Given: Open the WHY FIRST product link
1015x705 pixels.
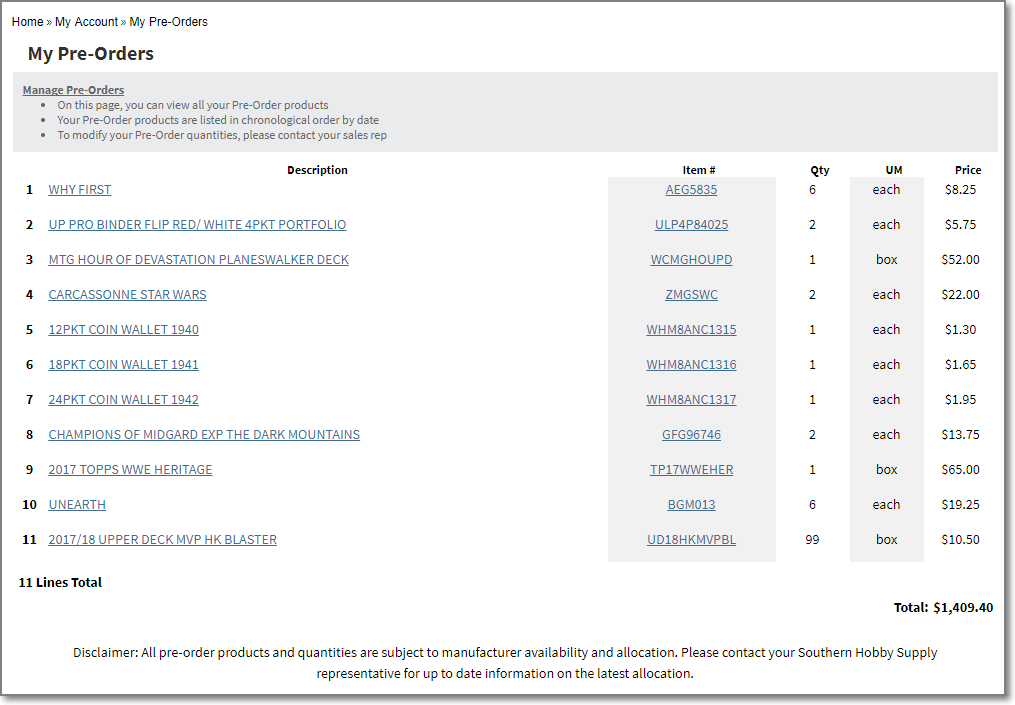Looking at the screenshot, I should [x=80, y=190].
